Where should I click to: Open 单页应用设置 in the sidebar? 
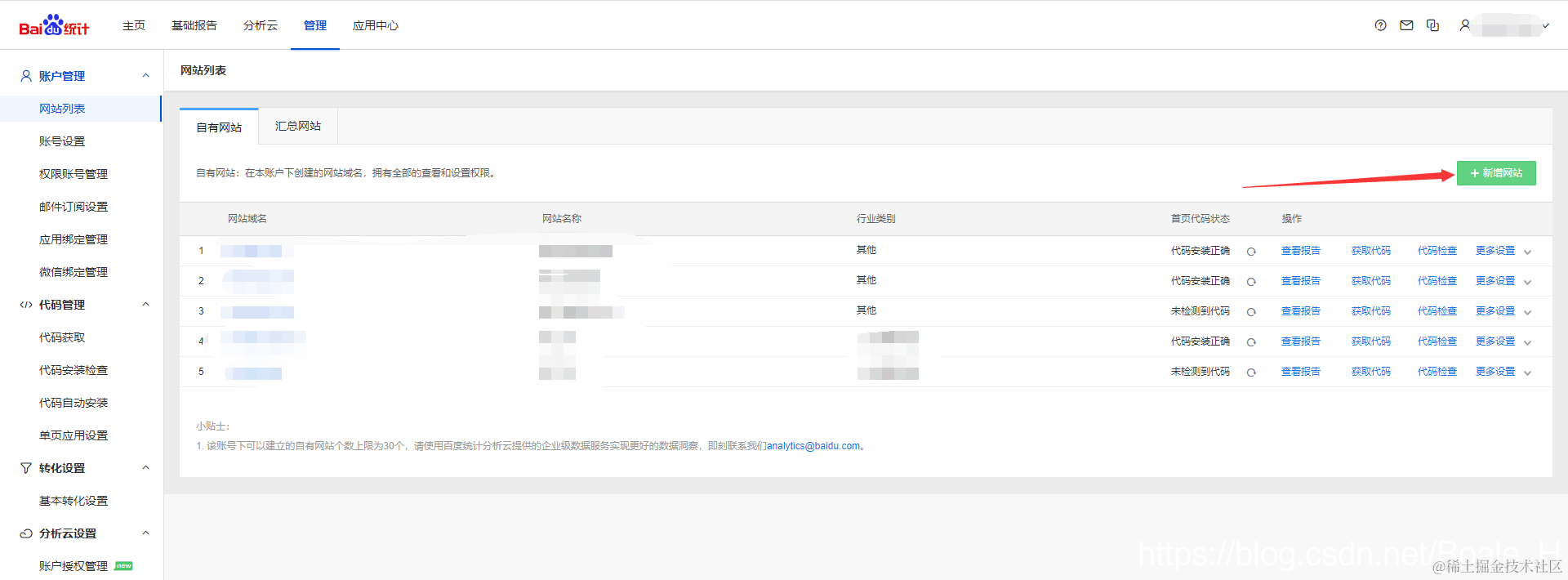tap(73, 435)
